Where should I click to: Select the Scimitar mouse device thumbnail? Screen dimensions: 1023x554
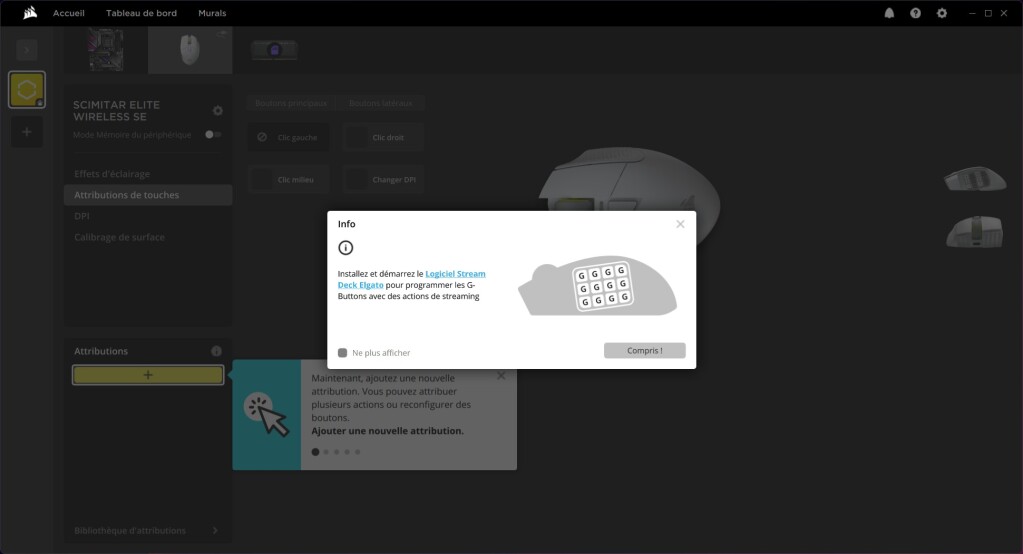pos(190,50)
